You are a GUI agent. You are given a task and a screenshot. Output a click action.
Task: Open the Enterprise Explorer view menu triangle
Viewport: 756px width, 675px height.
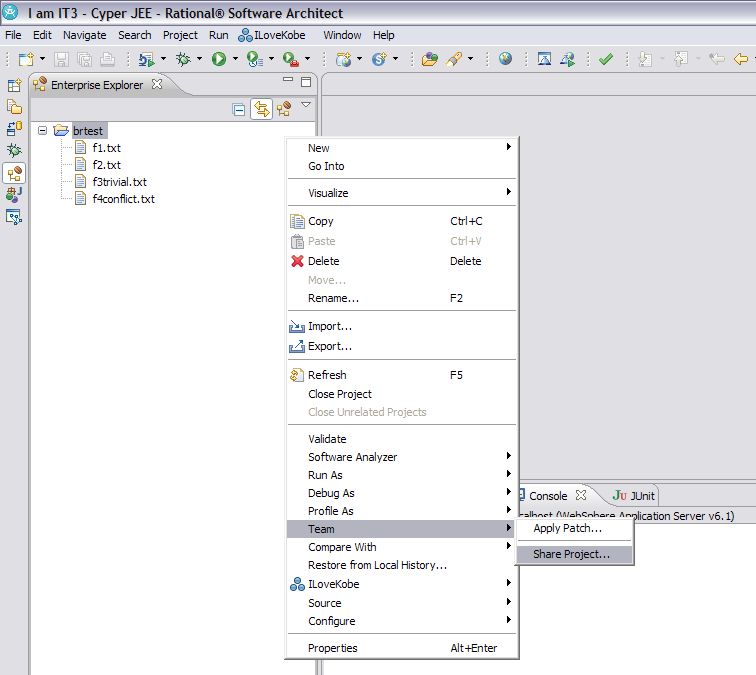306,105
